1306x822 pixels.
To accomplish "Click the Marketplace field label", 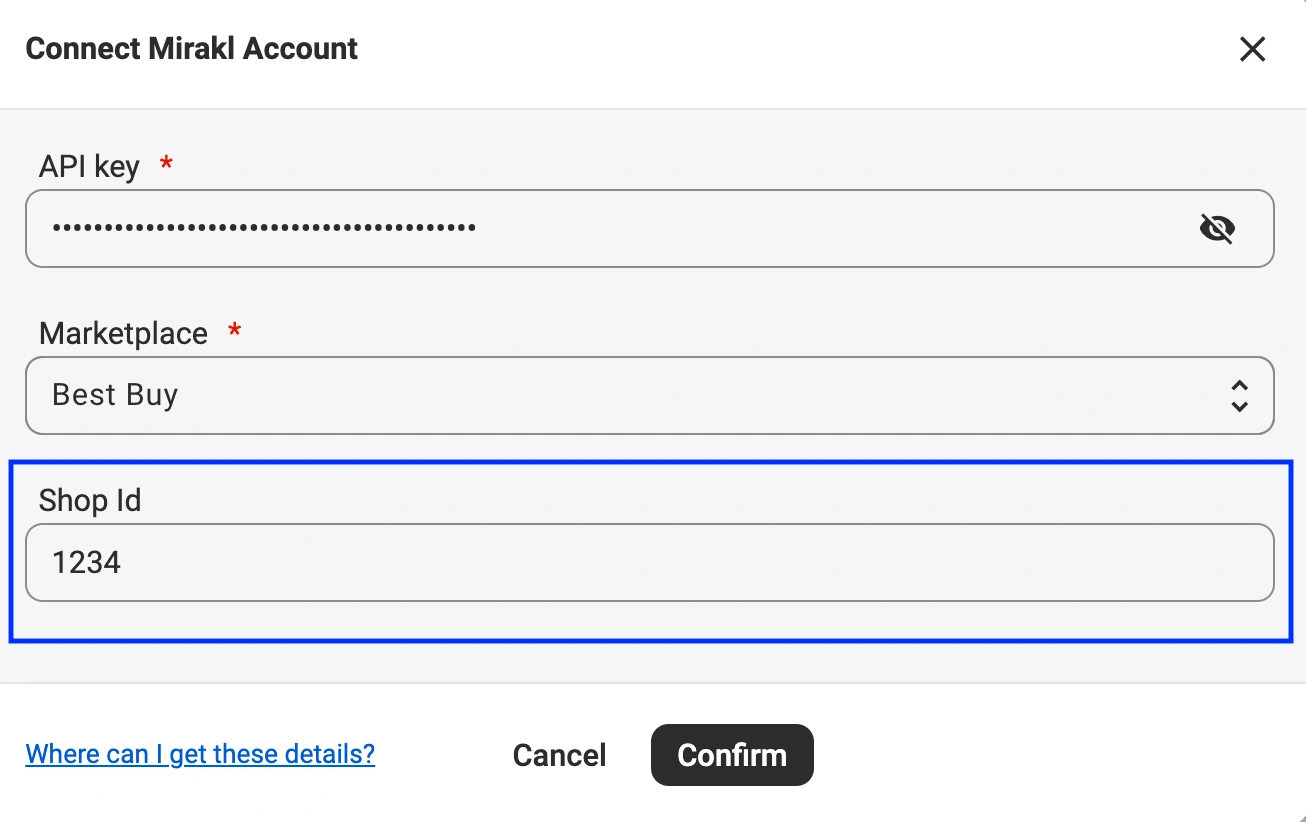I will click(x=123, y=333).
